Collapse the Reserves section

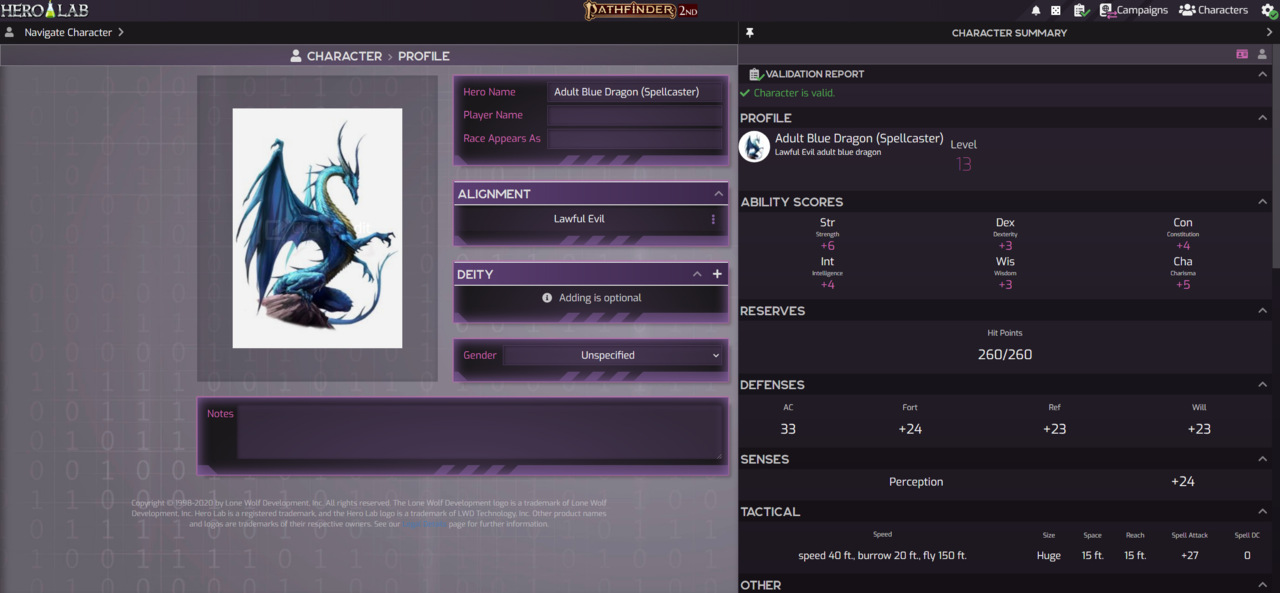click(x=1263, y=311)
